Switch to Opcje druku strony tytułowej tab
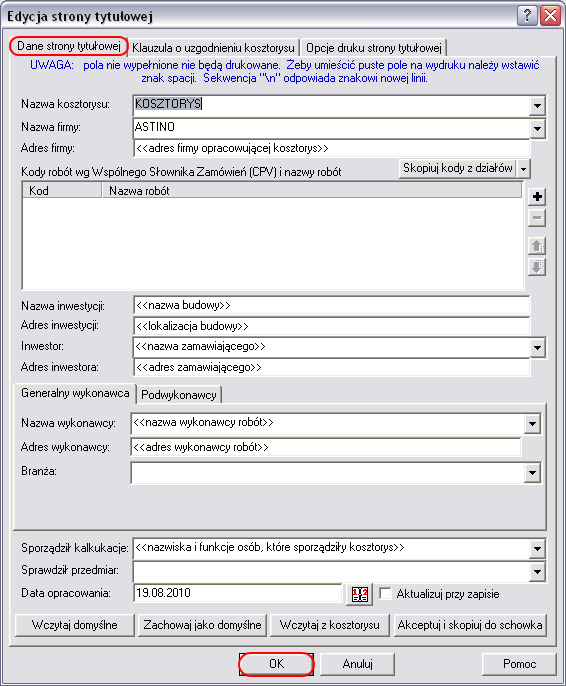Image resolution: width=566 pixels, height=686 pixels. pos(374,48)
